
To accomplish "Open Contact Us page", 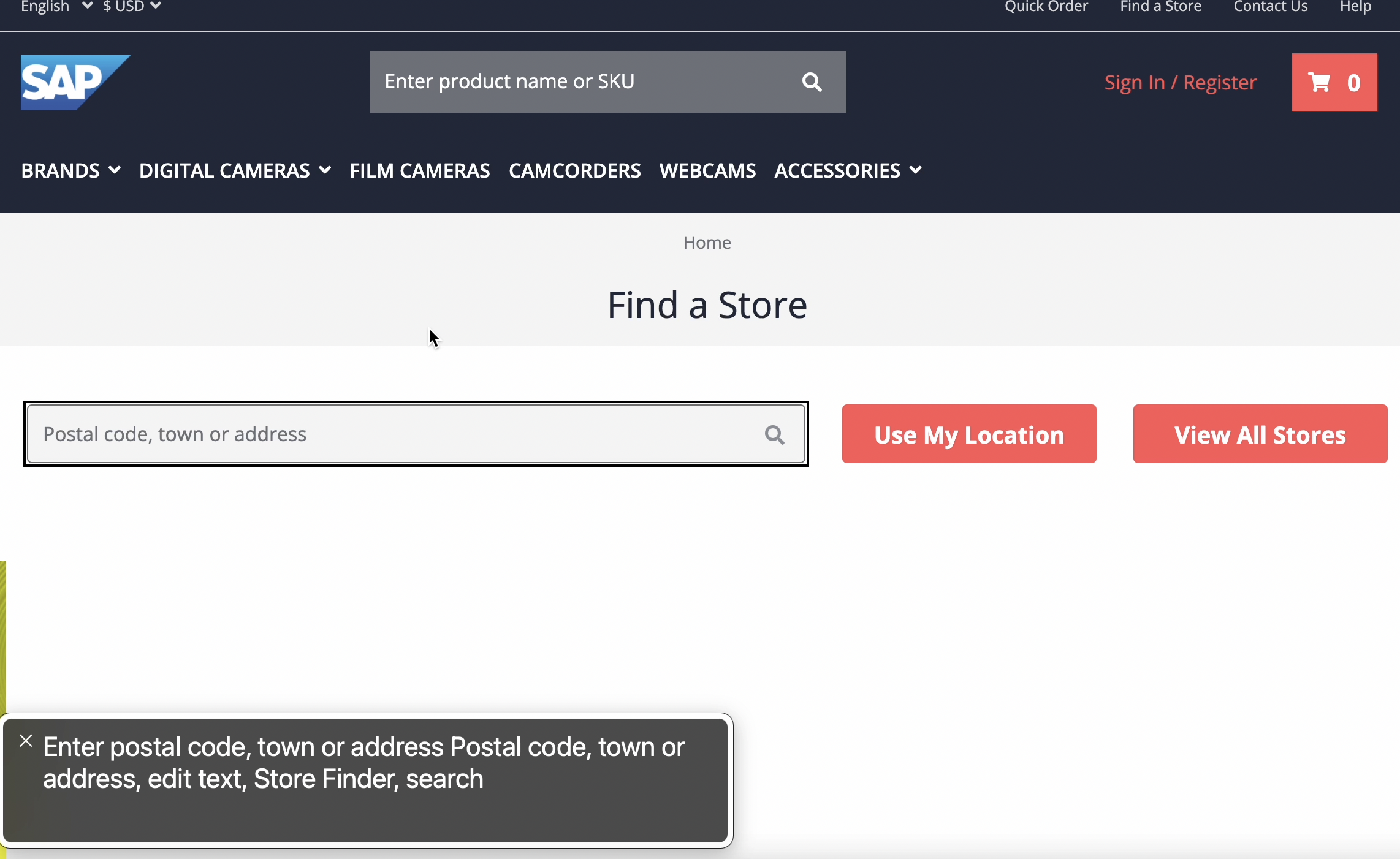I will [x=1270, y=7].
